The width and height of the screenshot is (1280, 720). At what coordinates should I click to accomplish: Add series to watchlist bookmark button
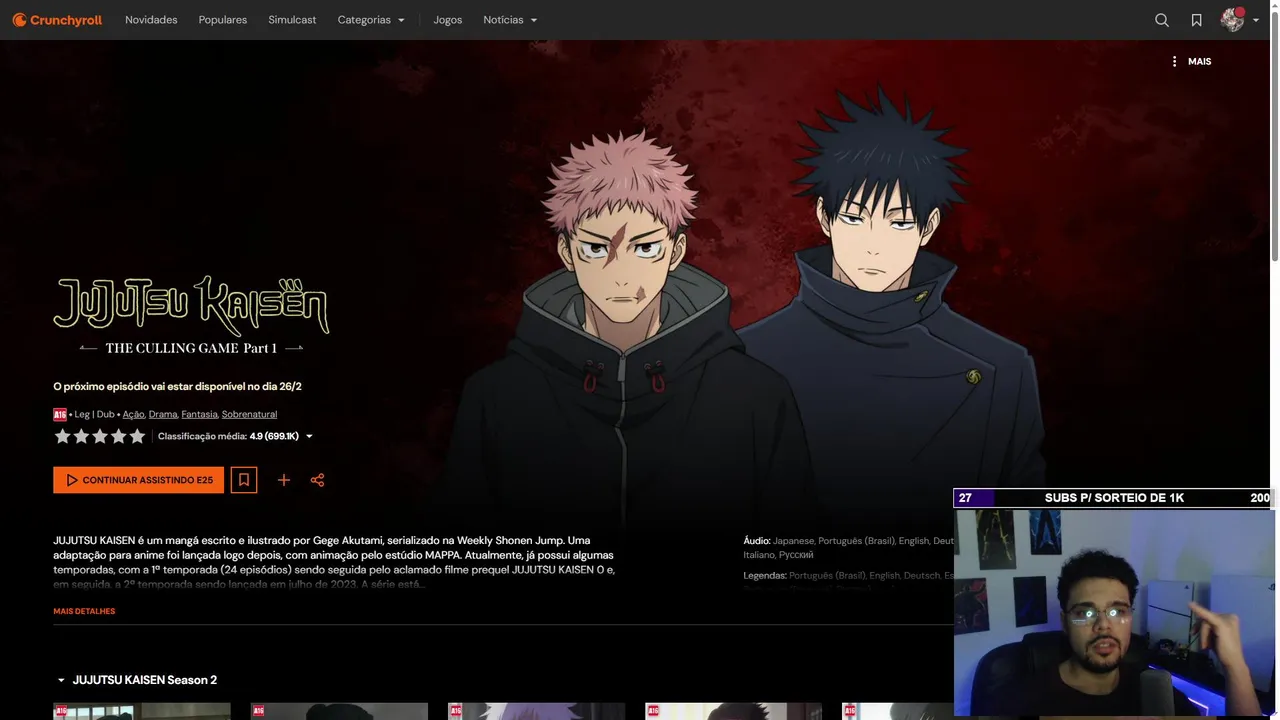point(244,480)
